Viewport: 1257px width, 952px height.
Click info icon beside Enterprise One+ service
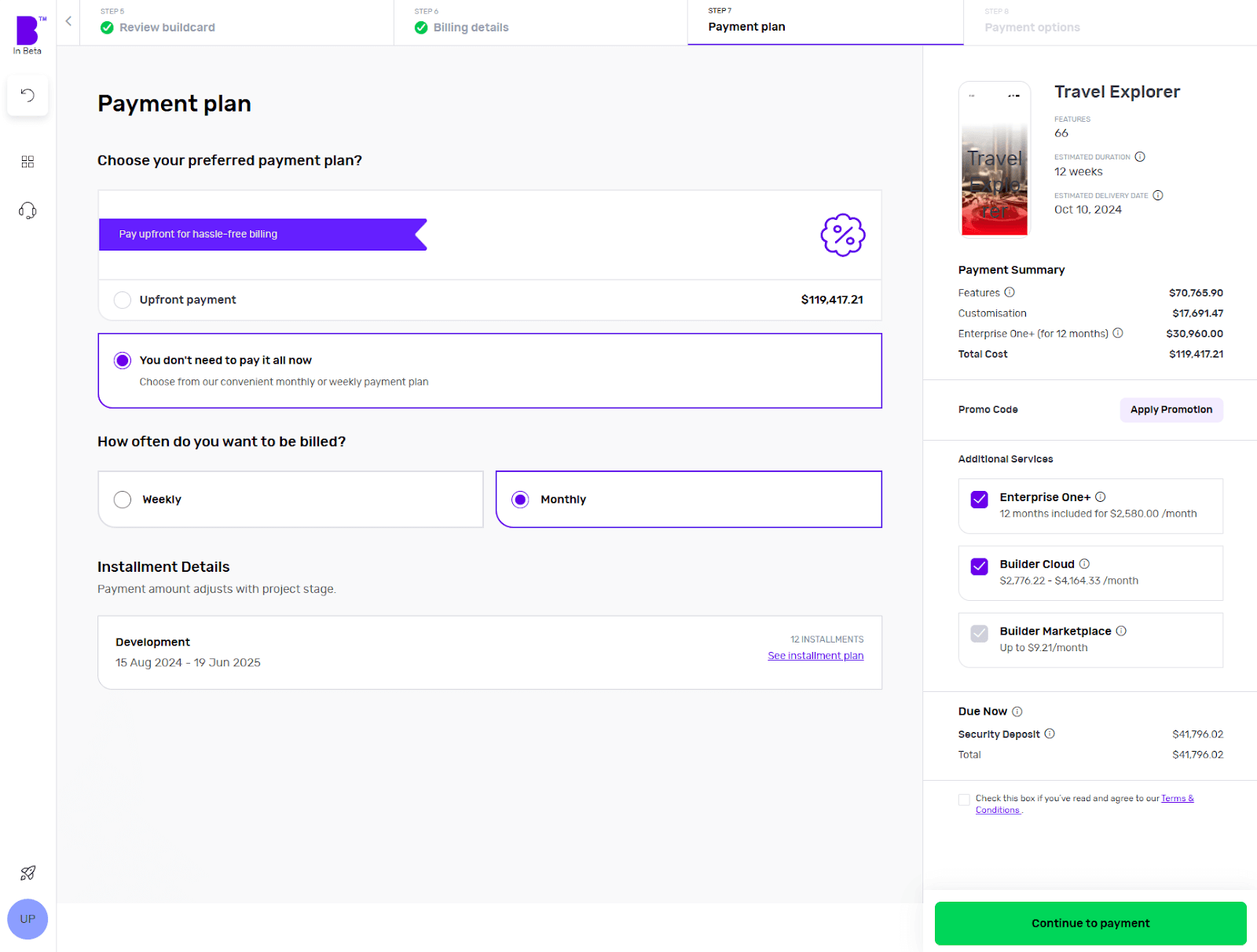[1101, 497]
